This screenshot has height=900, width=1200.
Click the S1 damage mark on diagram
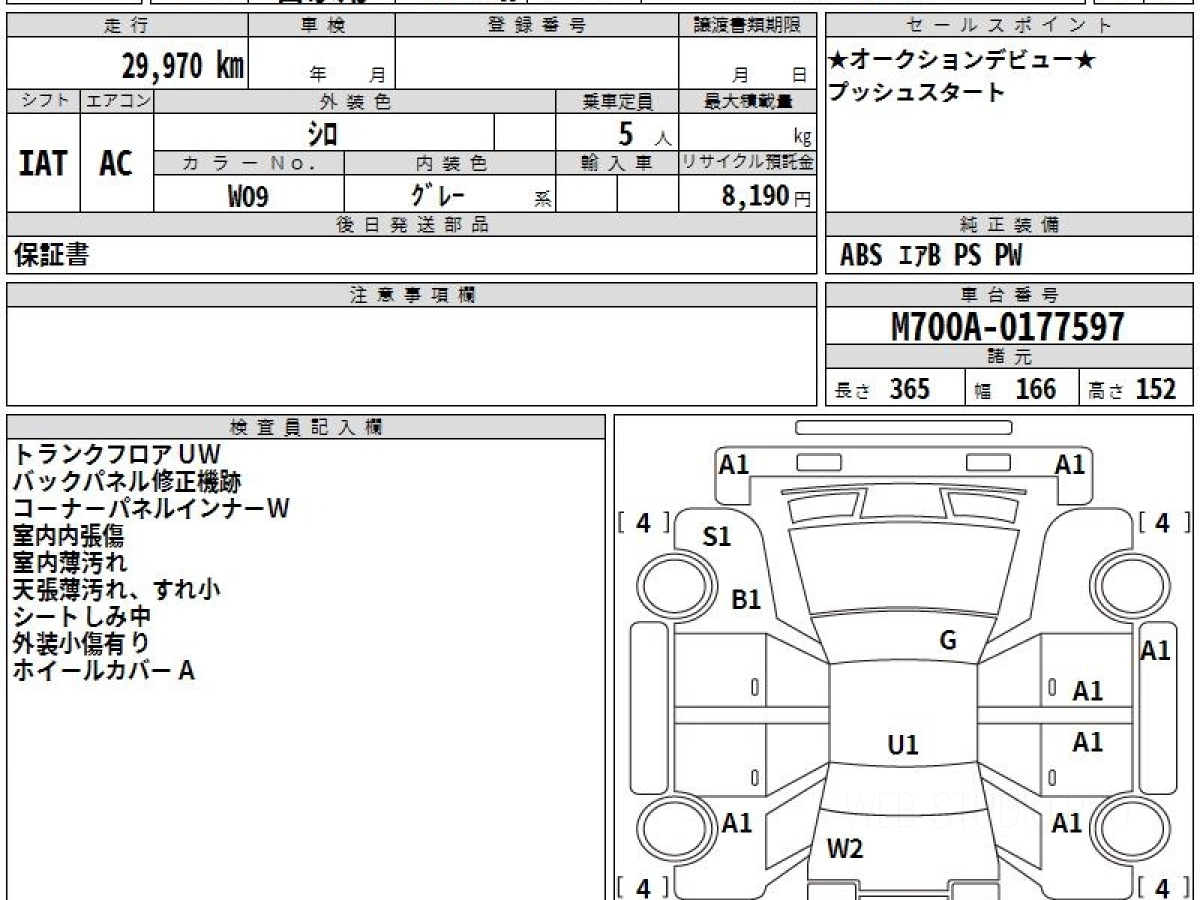coord(716,537)
